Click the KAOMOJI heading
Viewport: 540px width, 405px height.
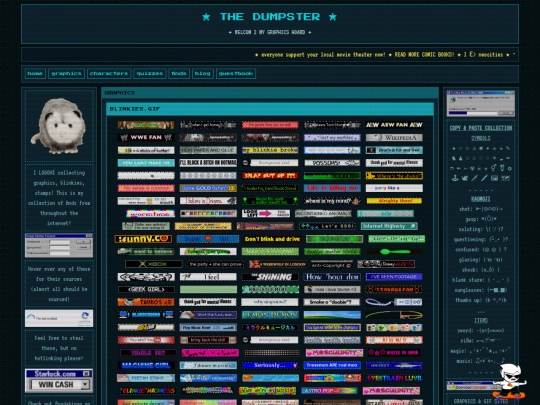coord(481,199)
